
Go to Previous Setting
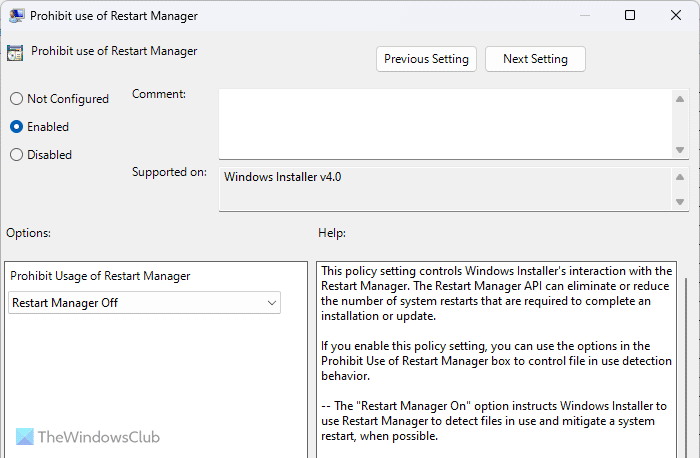(x=426, y=59)
